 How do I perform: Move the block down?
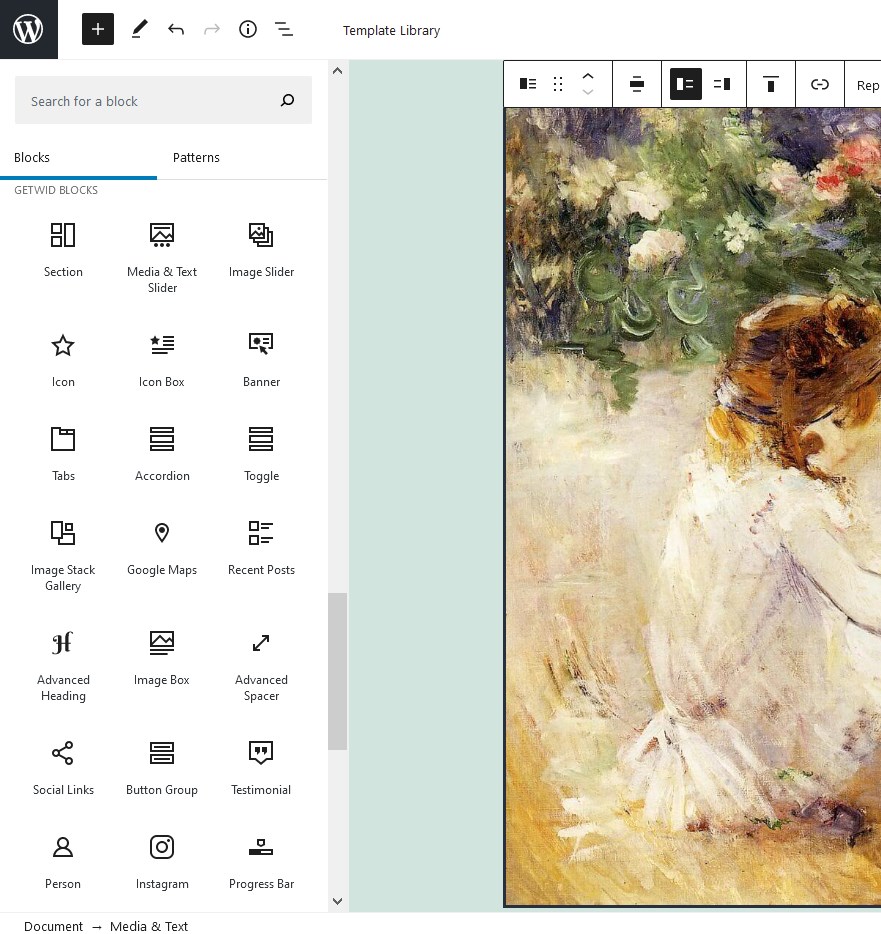[587, 92]
